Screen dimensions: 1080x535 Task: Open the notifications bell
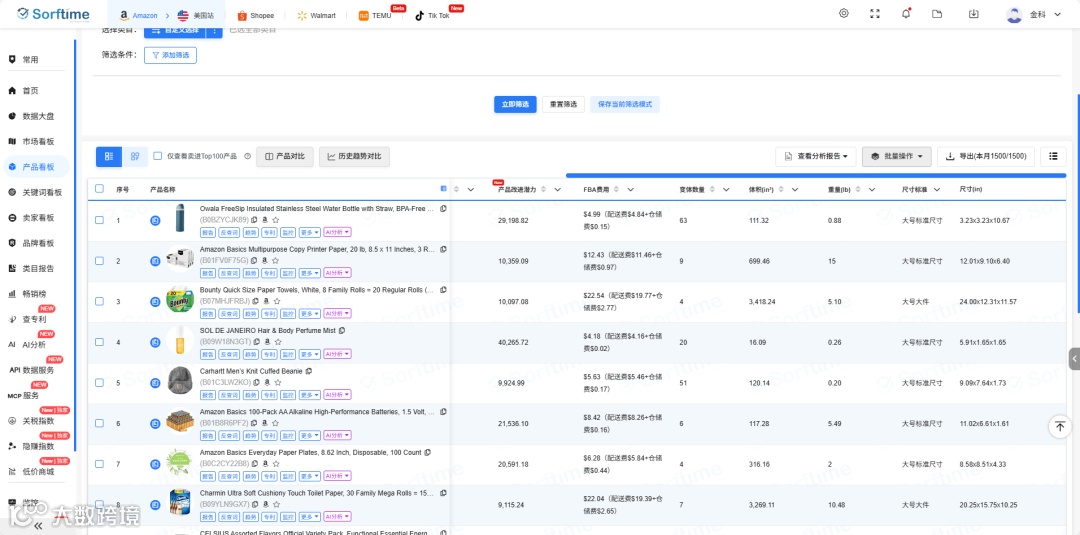pos(906,14)
